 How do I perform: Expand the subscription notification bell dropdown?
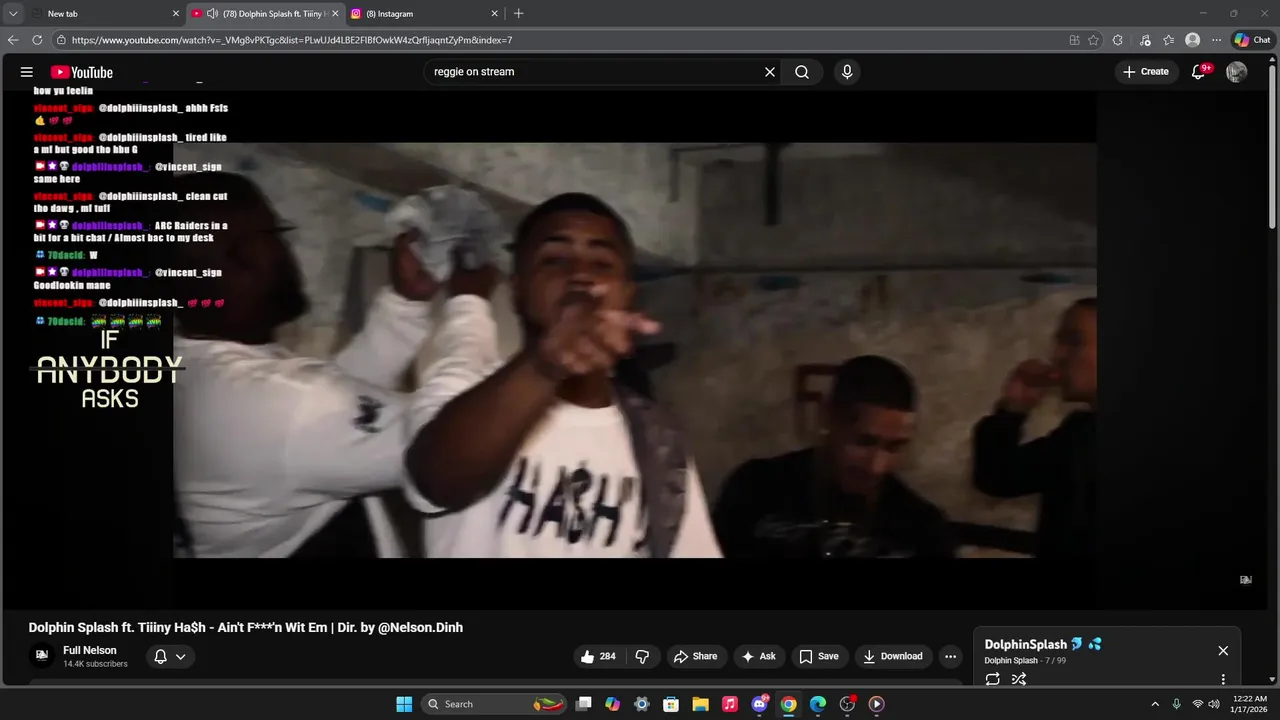click(x=170, y=657)
